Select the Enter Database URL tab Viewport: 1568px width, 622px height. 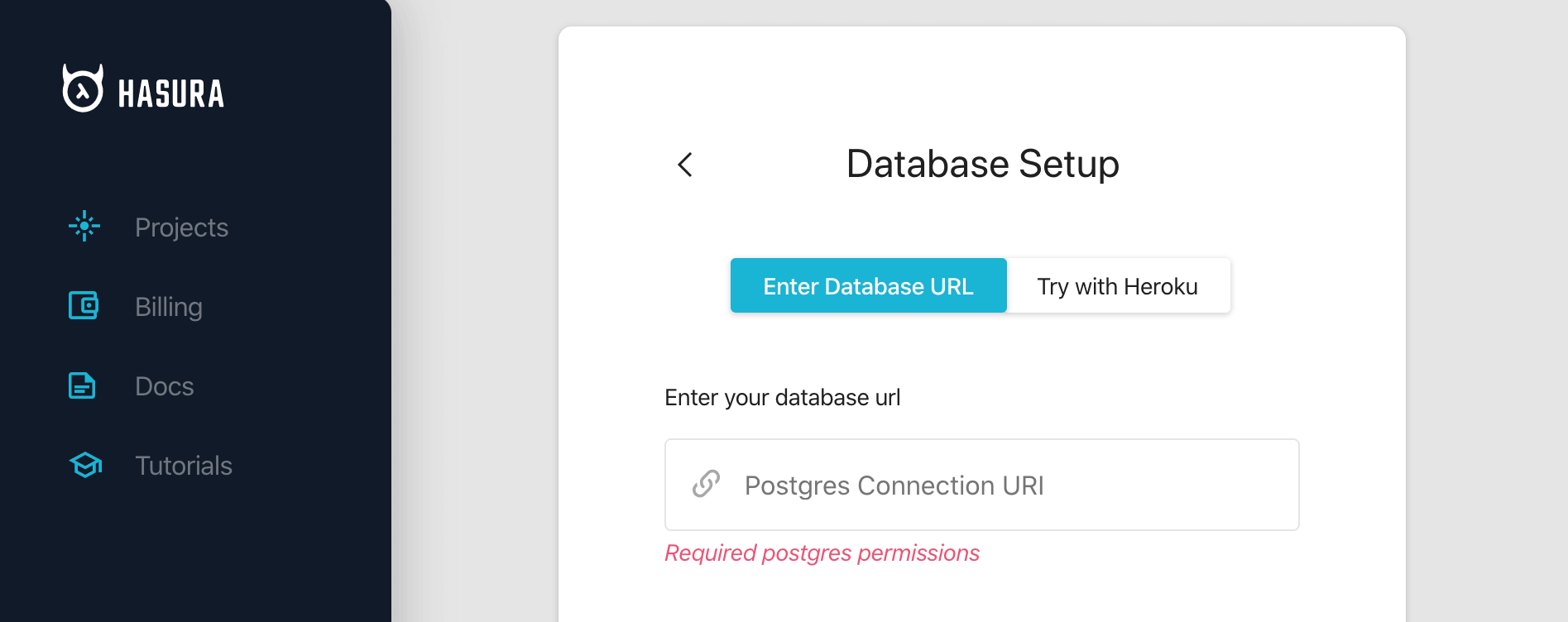(868, 286)
